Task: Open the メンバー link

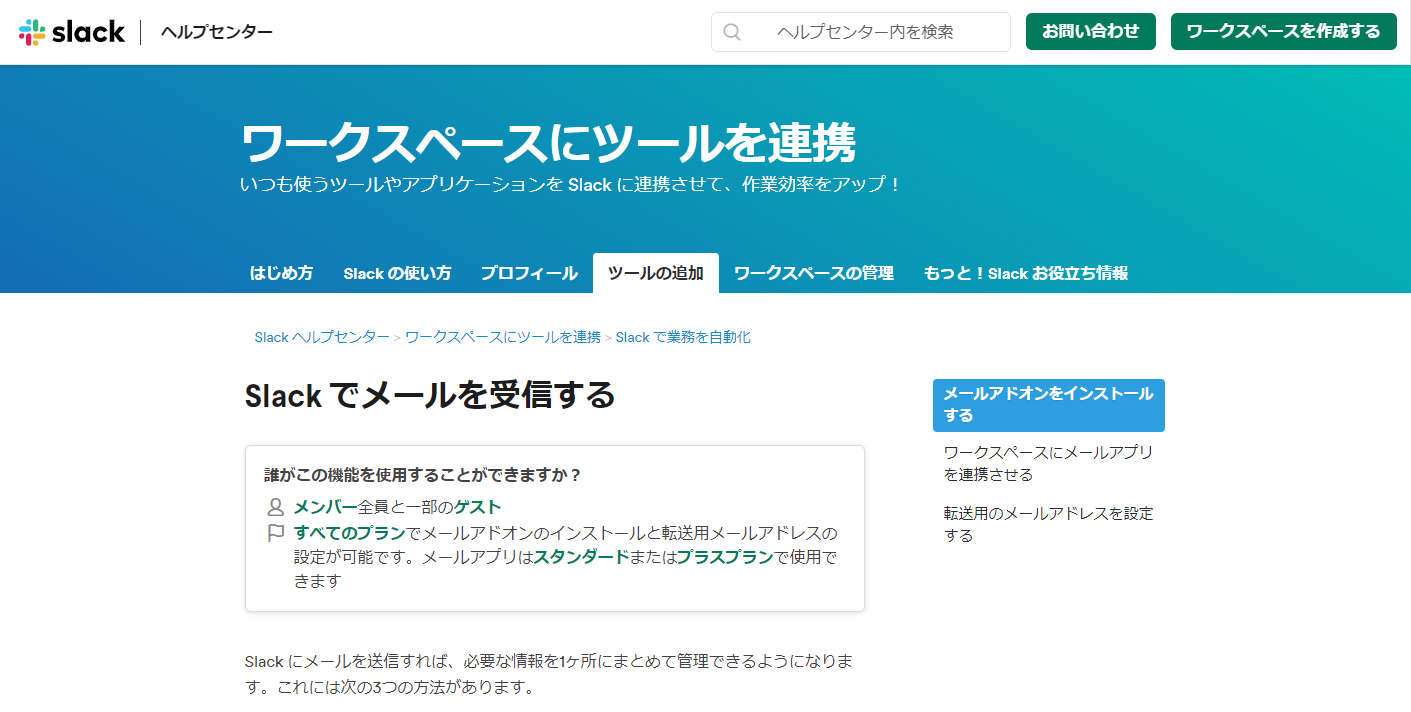Action: (325, 507)
